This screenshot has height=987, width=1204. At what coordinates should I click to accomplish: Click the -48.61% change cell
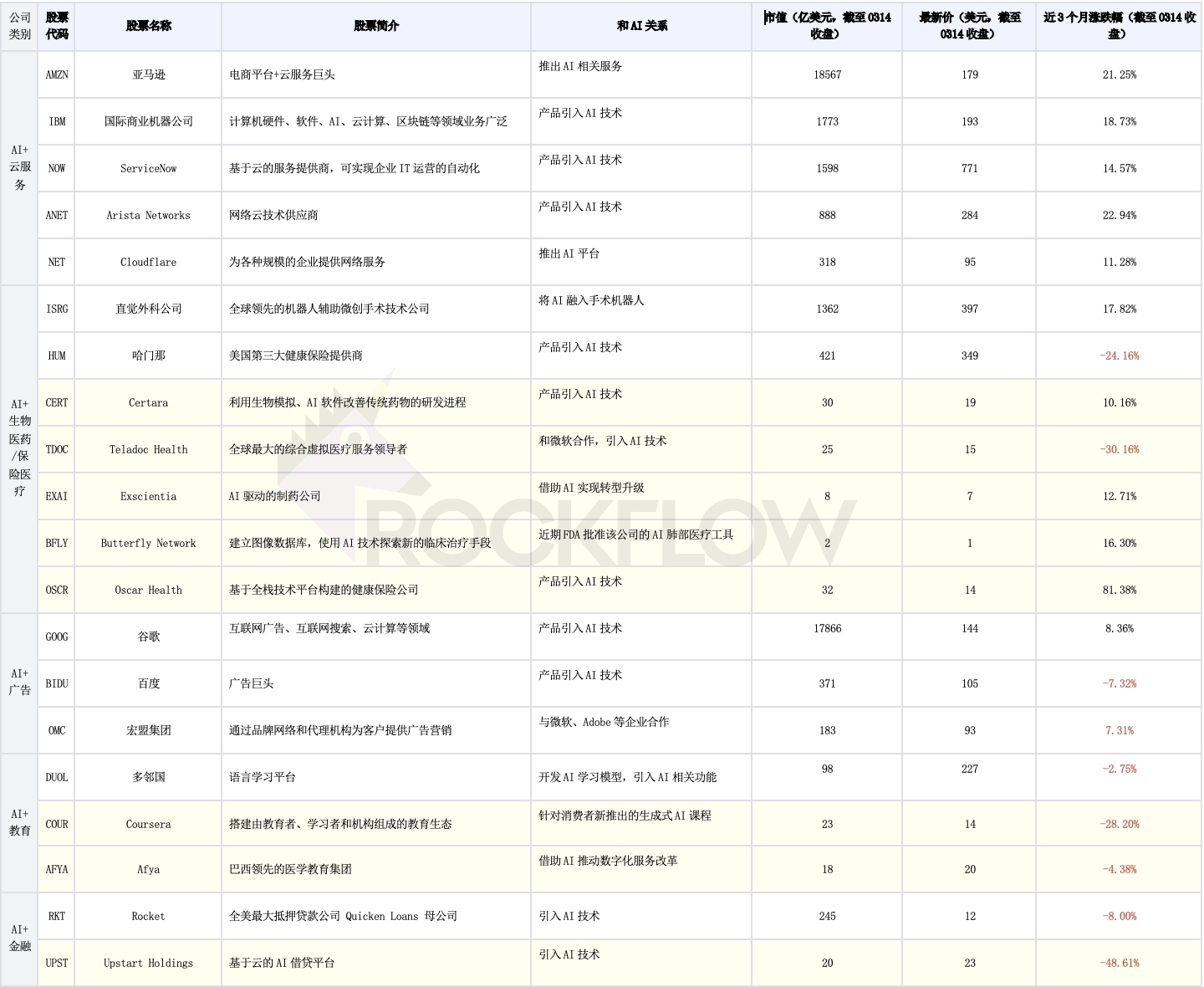click(1119, 963)
